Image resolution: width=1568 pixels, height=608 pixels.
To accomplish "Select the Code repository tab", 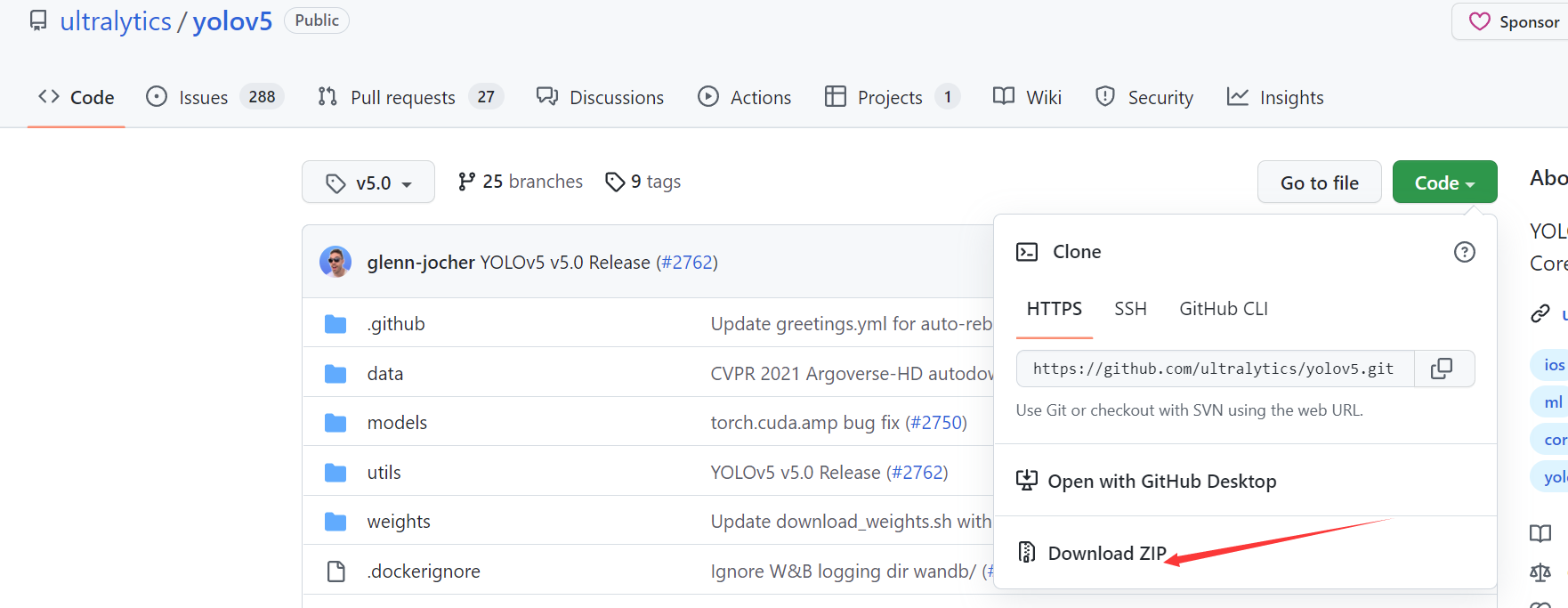I will [77, 97].
